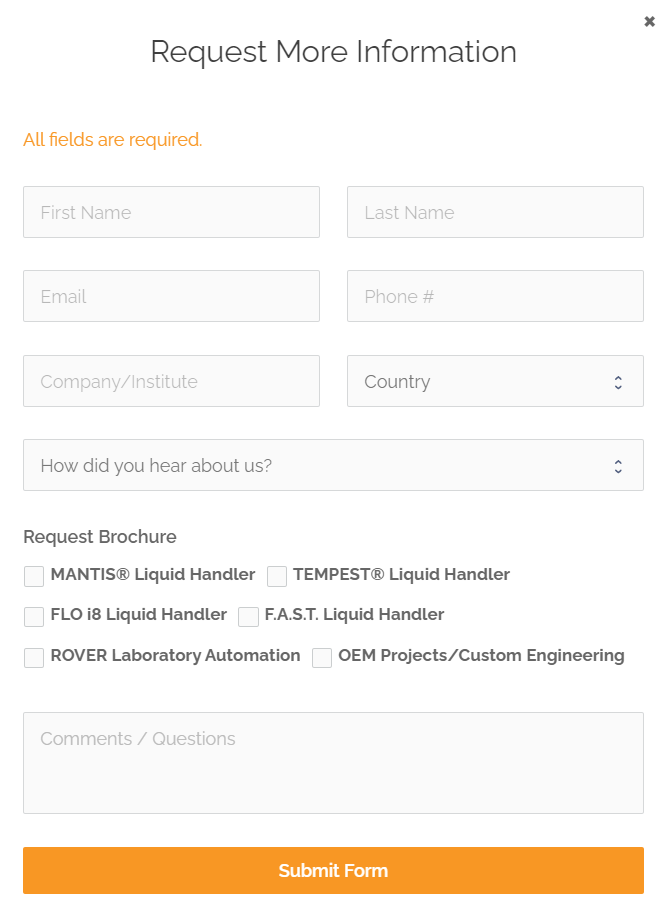Toggle OEM Projects/Custom Engineering checkbox
The image size is (664, 903).
(322, 658)
